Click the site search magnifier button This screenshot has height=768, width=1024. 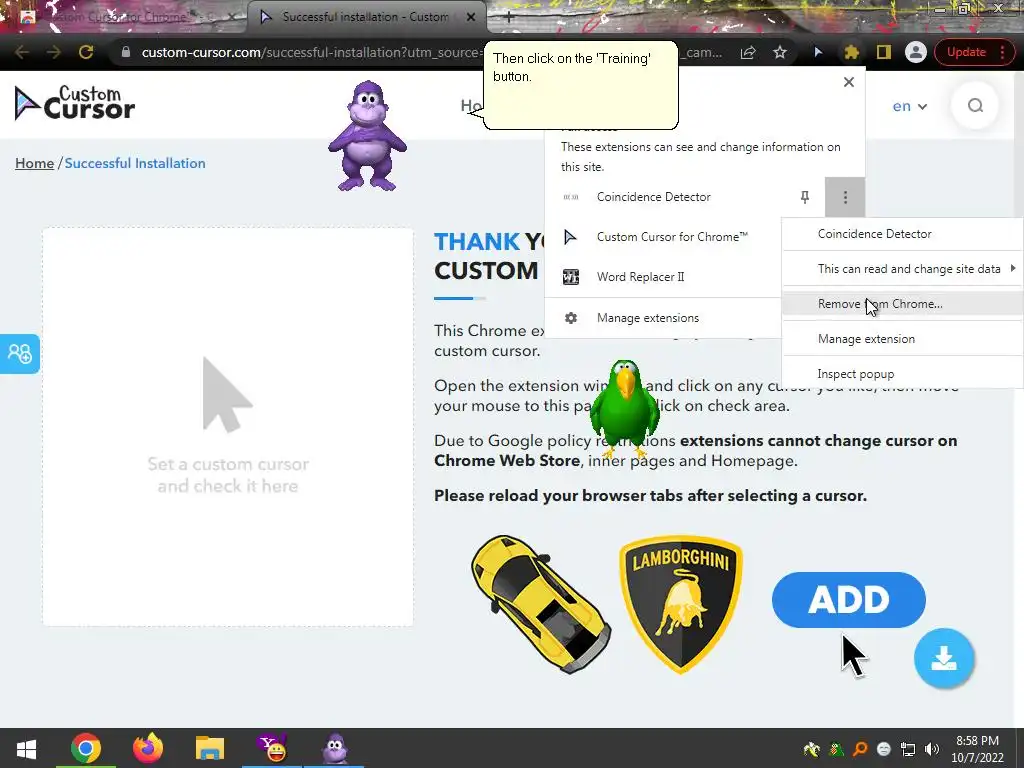(975, 105)
